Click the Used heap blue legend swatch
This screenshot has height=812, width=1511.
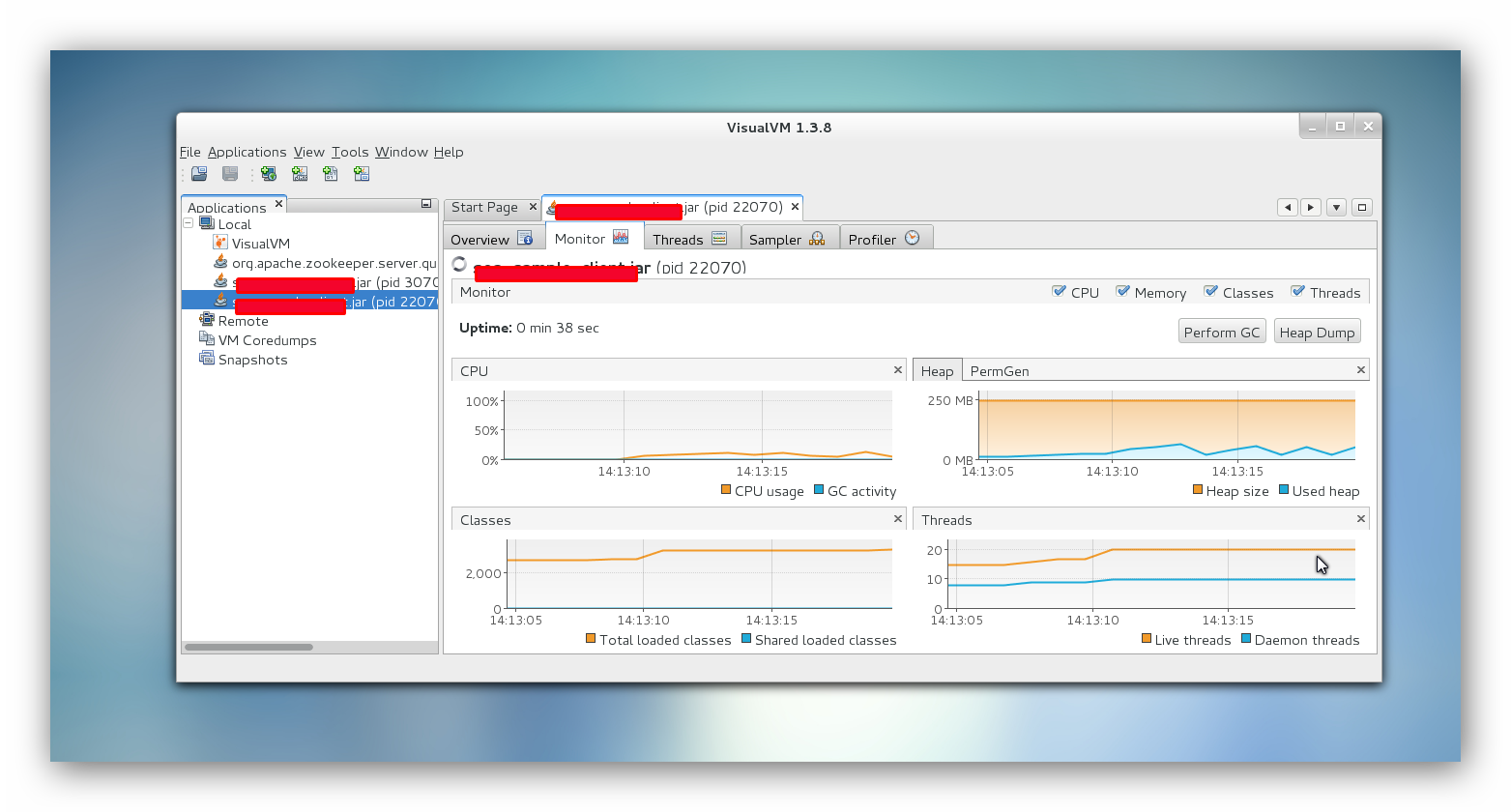[x=1284, y=489]
